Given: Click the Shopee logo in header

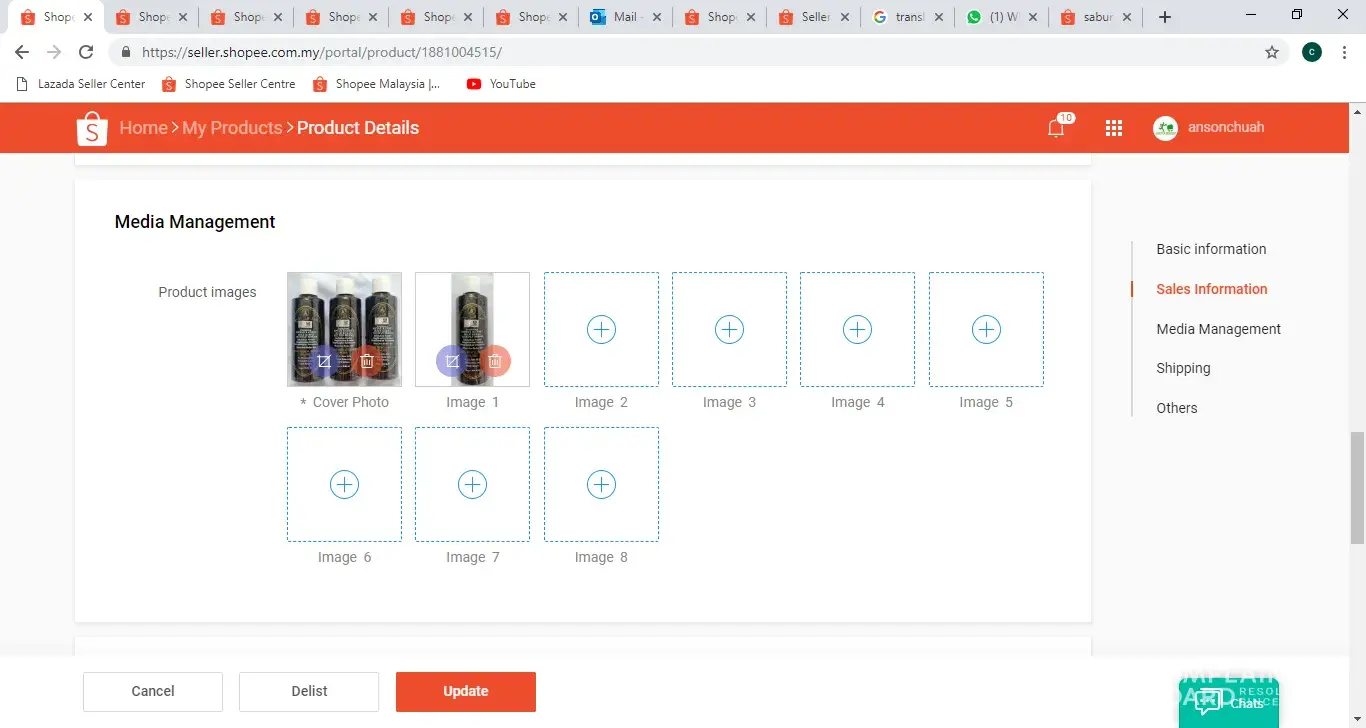Looking at the screenshot, I should tap(92, 128).
